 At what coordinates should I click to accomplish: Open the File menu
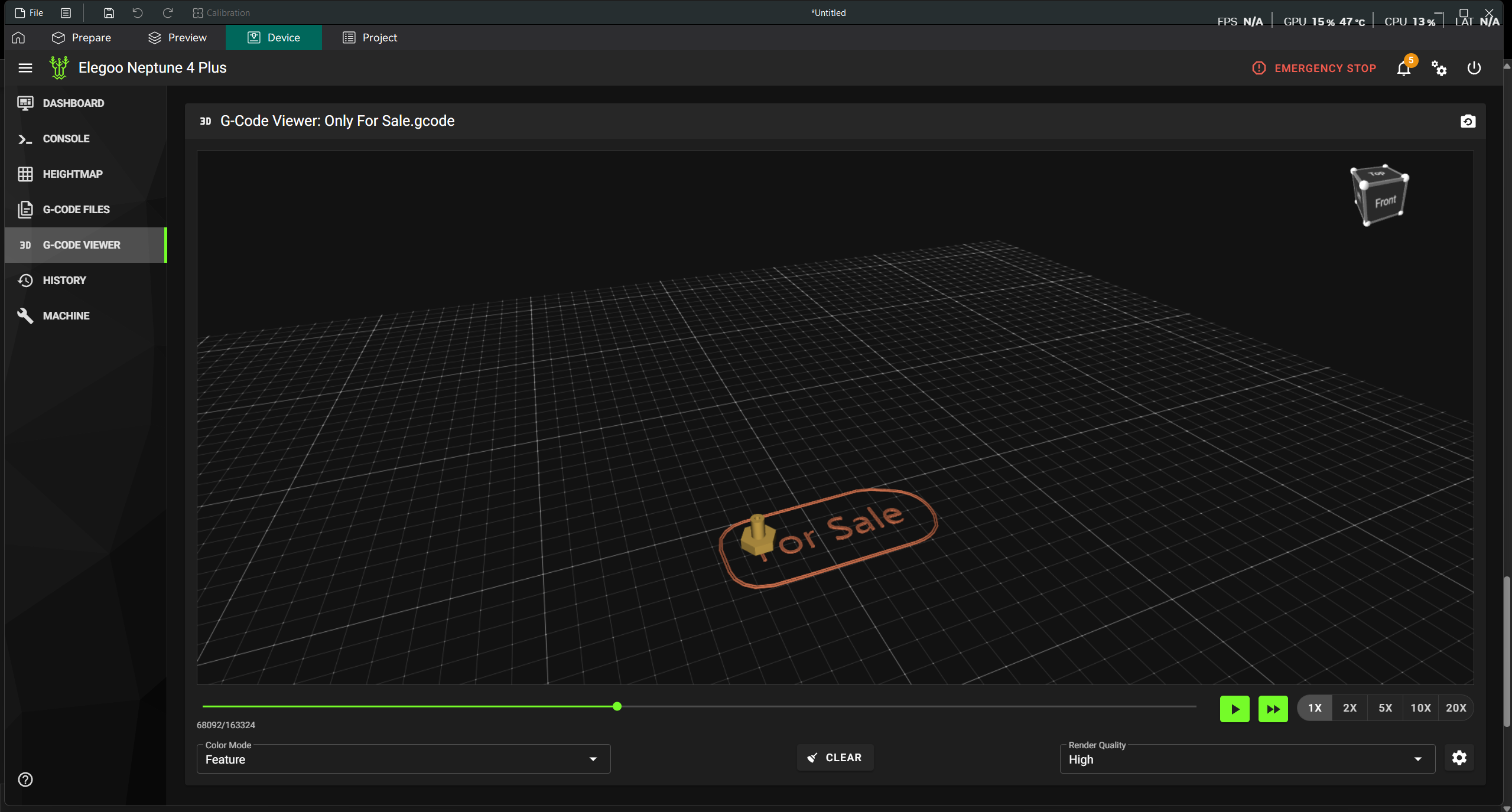[x=29, y=13]
